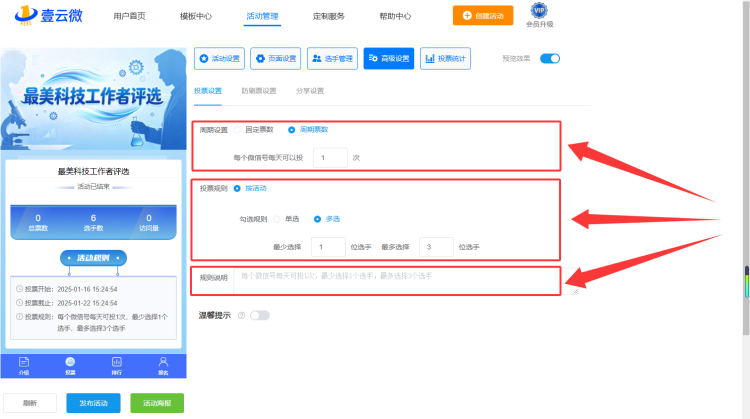Open 投票统计 chart button
The image size is (750, 419).
point(445,58)
